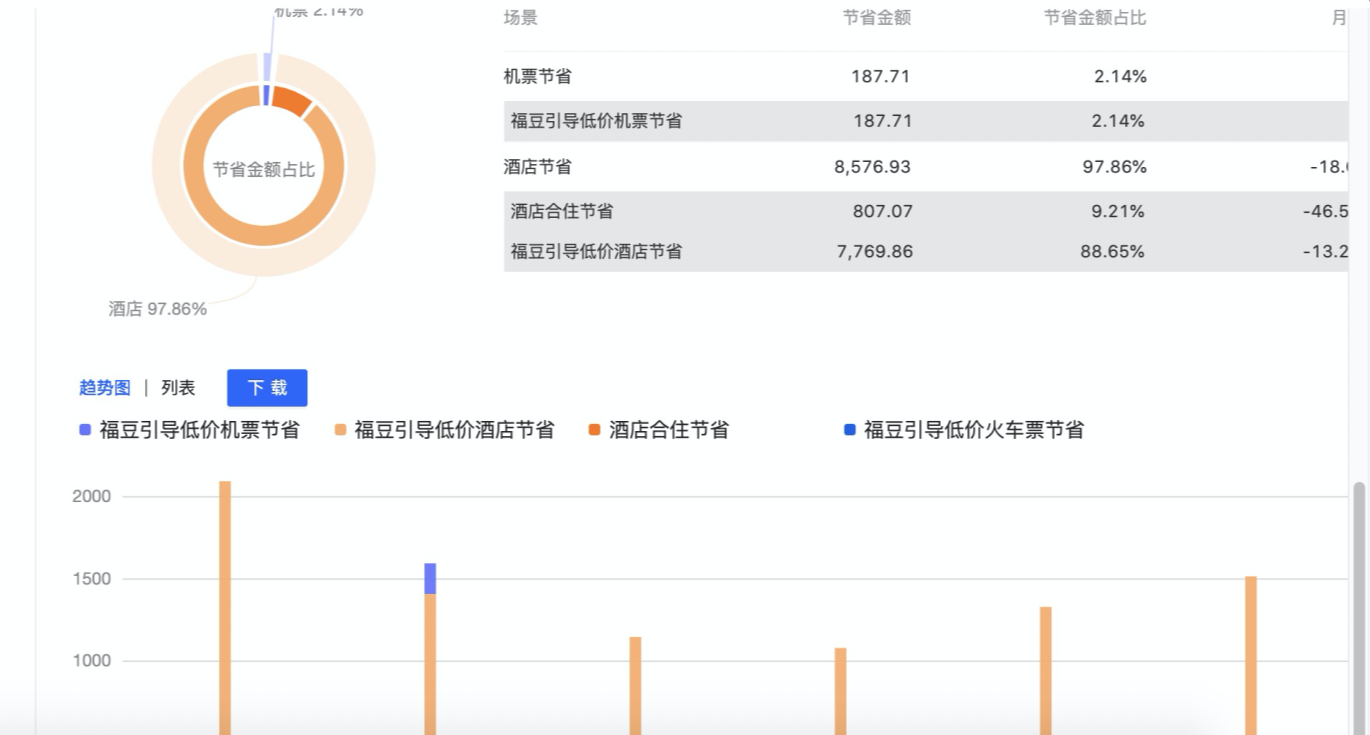The image size is (1370, 735).
Task: Toggle the 福豆引导低价酒店节省 legend item
Action: click(x=444, y=430)
